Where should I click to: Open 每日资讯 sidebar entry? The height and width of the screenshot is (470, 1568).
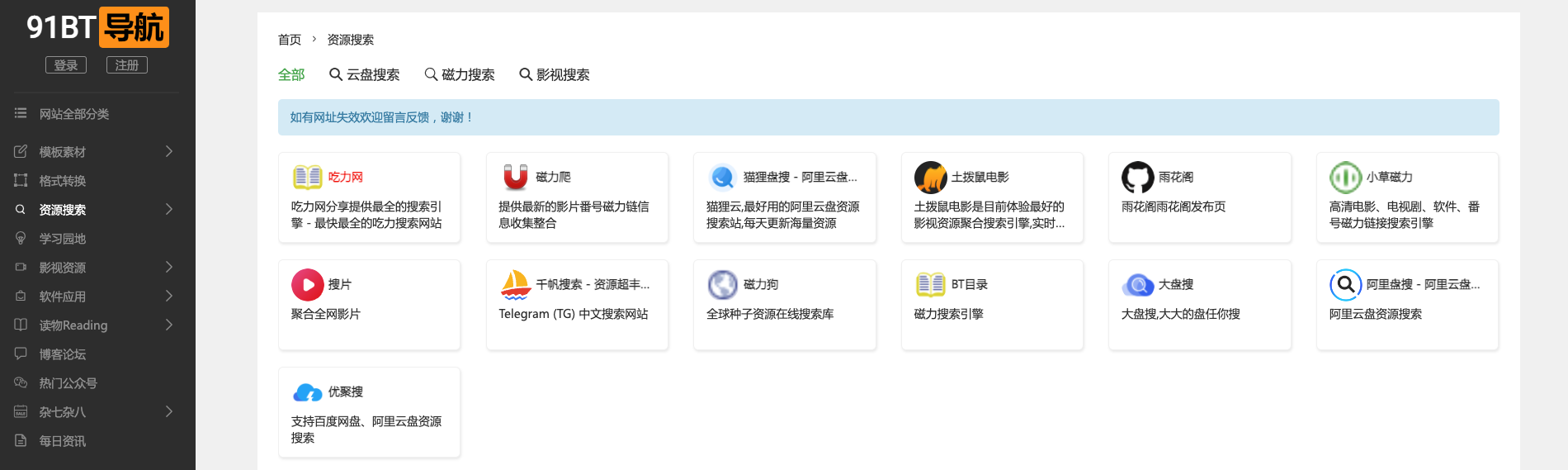(63, 441)
